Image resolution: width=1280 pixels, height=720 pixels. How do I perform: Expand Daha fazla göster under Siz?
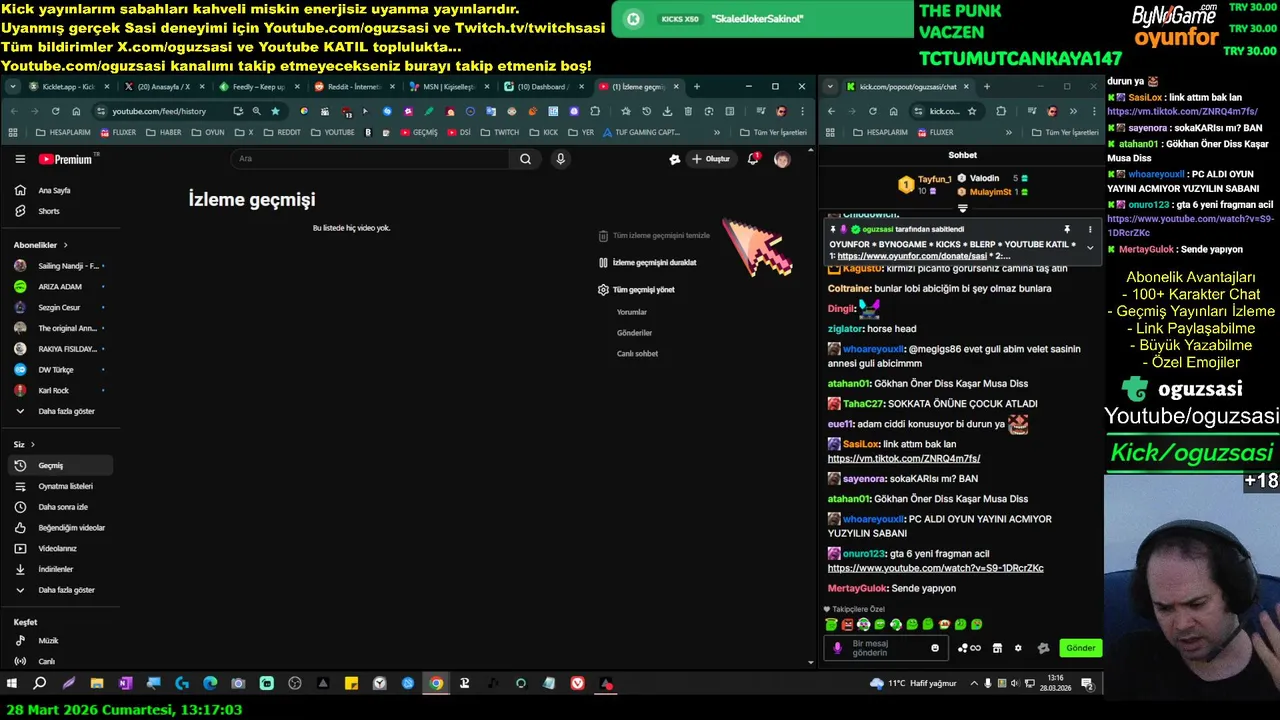[60, 590]
